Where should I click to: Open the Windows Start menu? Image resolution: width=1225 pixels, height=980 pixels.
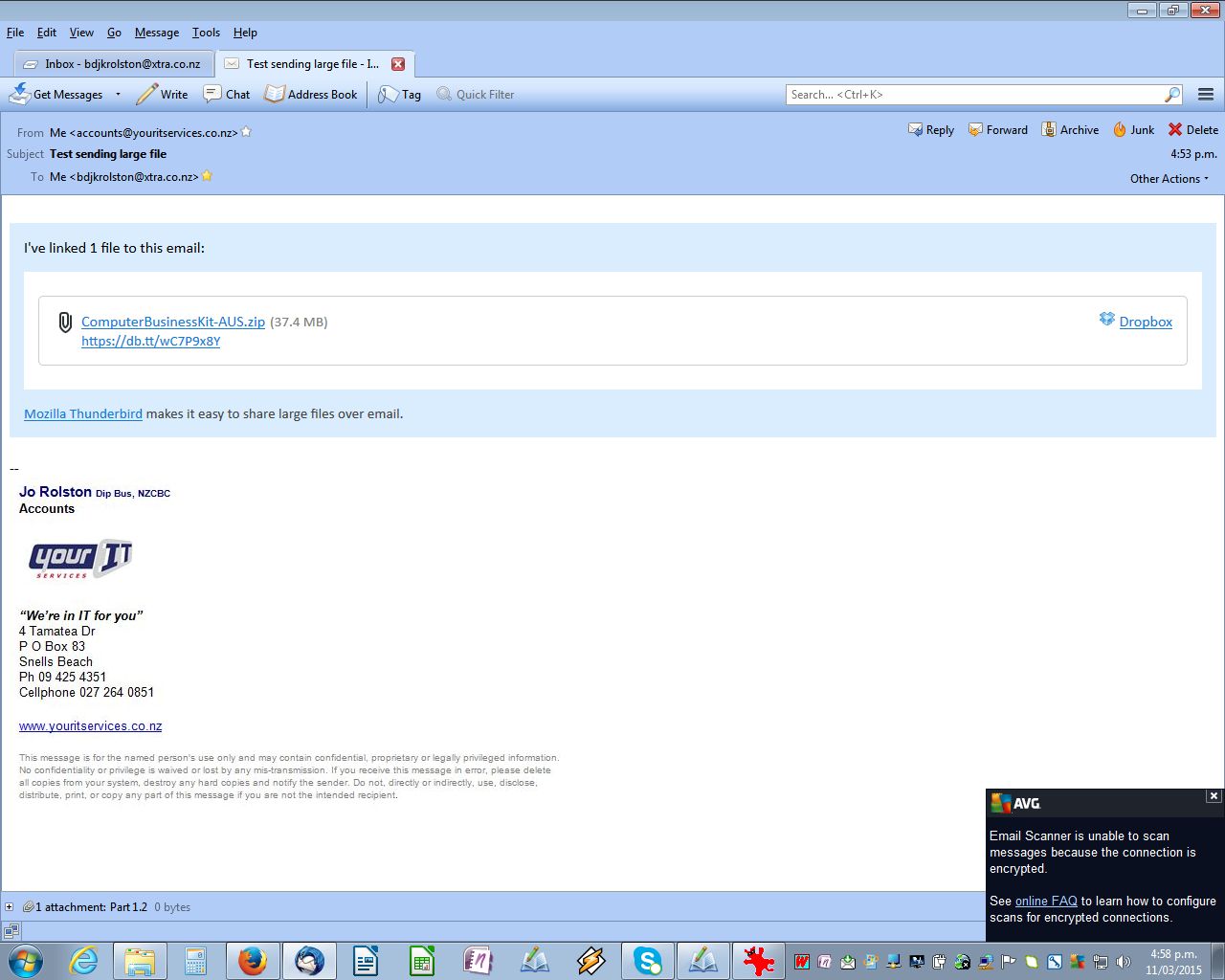pyautogui.click(x=26, y=961)
